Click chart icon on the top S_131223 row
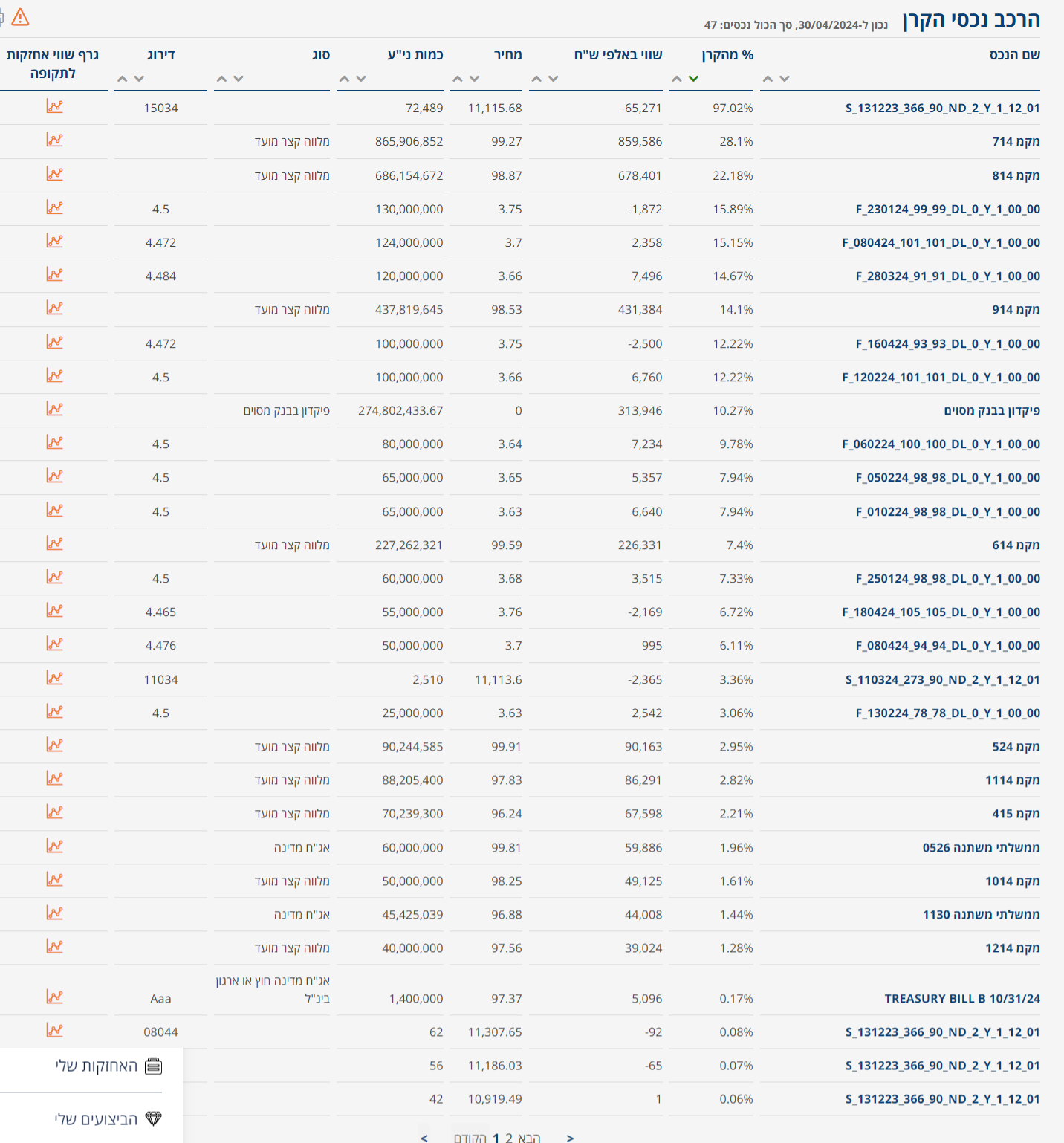This screenshot has width=1064, height=1143. point(54,106)
